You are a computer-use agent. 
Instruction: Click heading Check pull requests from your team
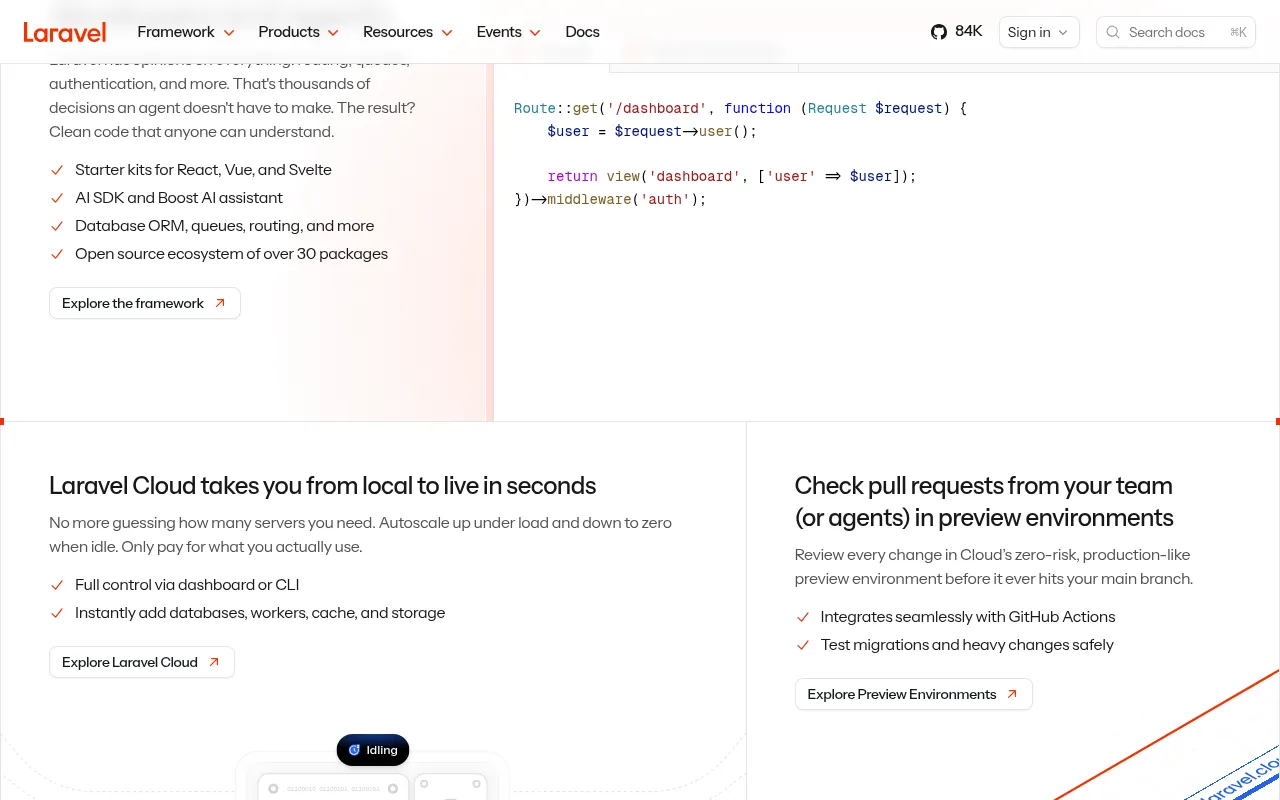coord(984,502)
